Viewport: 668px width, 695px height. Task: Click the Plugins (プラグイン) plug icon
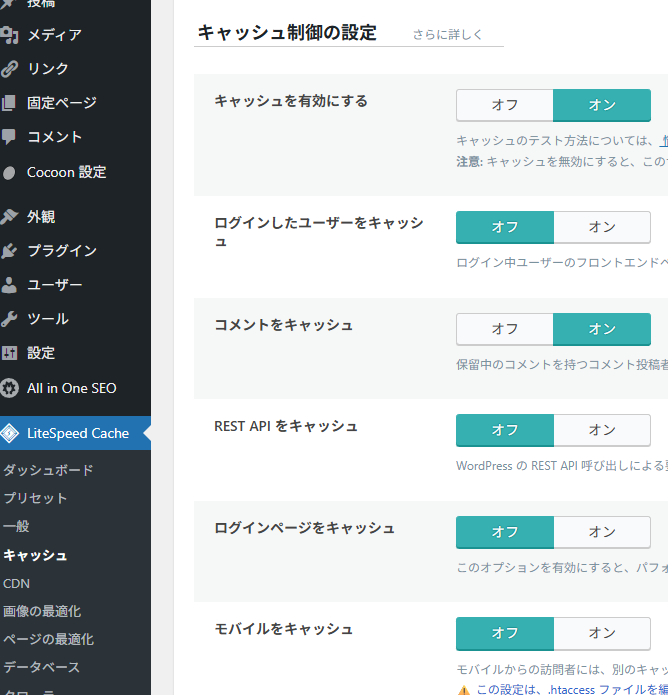point(10,251)
